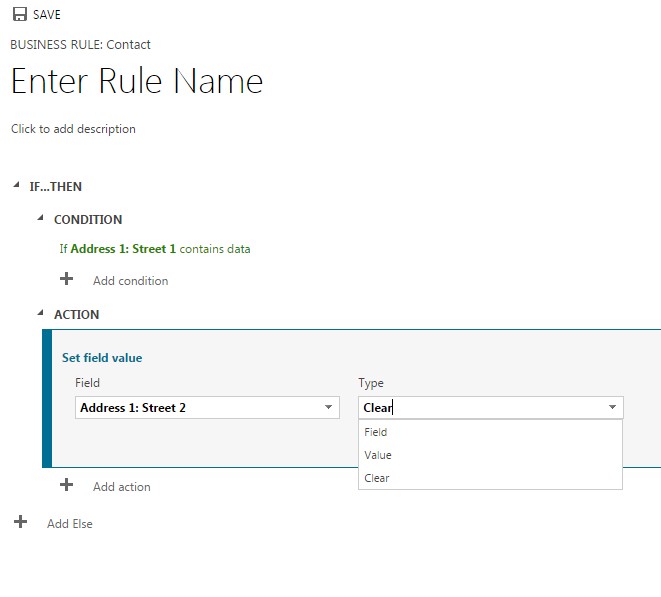This screenshot has width=661, height=597.
Task: Click the SAVE button label
Action: pyautogui.click(x=47, y=15)
